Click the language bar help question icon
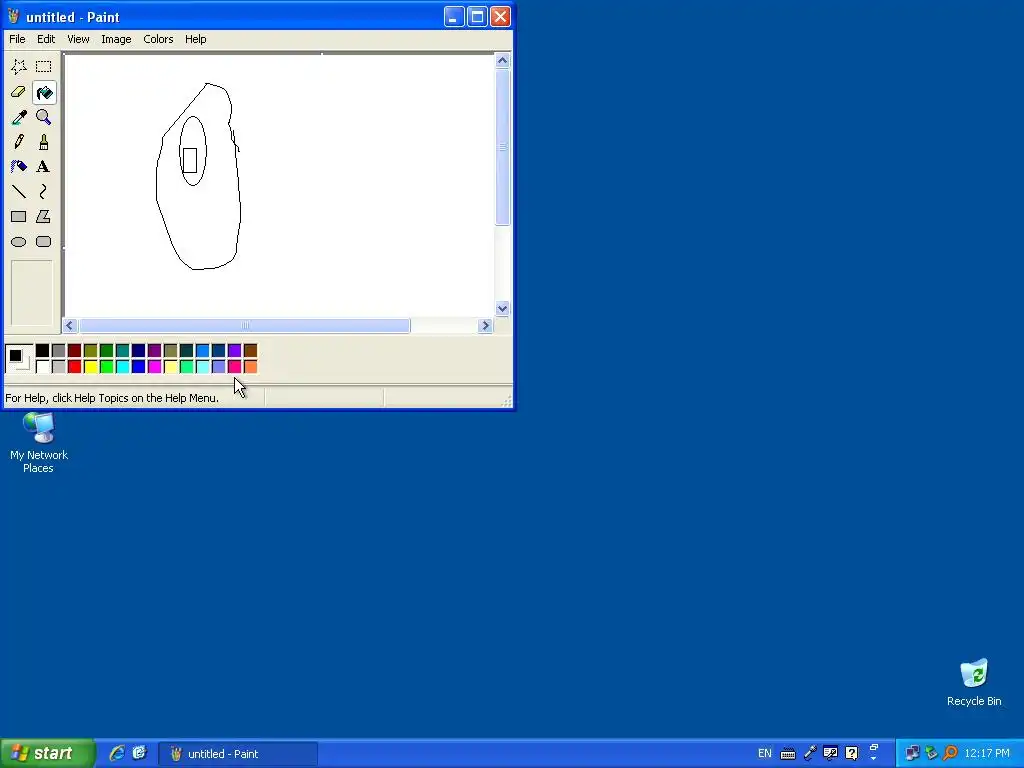Image resolution: width=1024 pixels, height=768 pixels. click(852, 754)
